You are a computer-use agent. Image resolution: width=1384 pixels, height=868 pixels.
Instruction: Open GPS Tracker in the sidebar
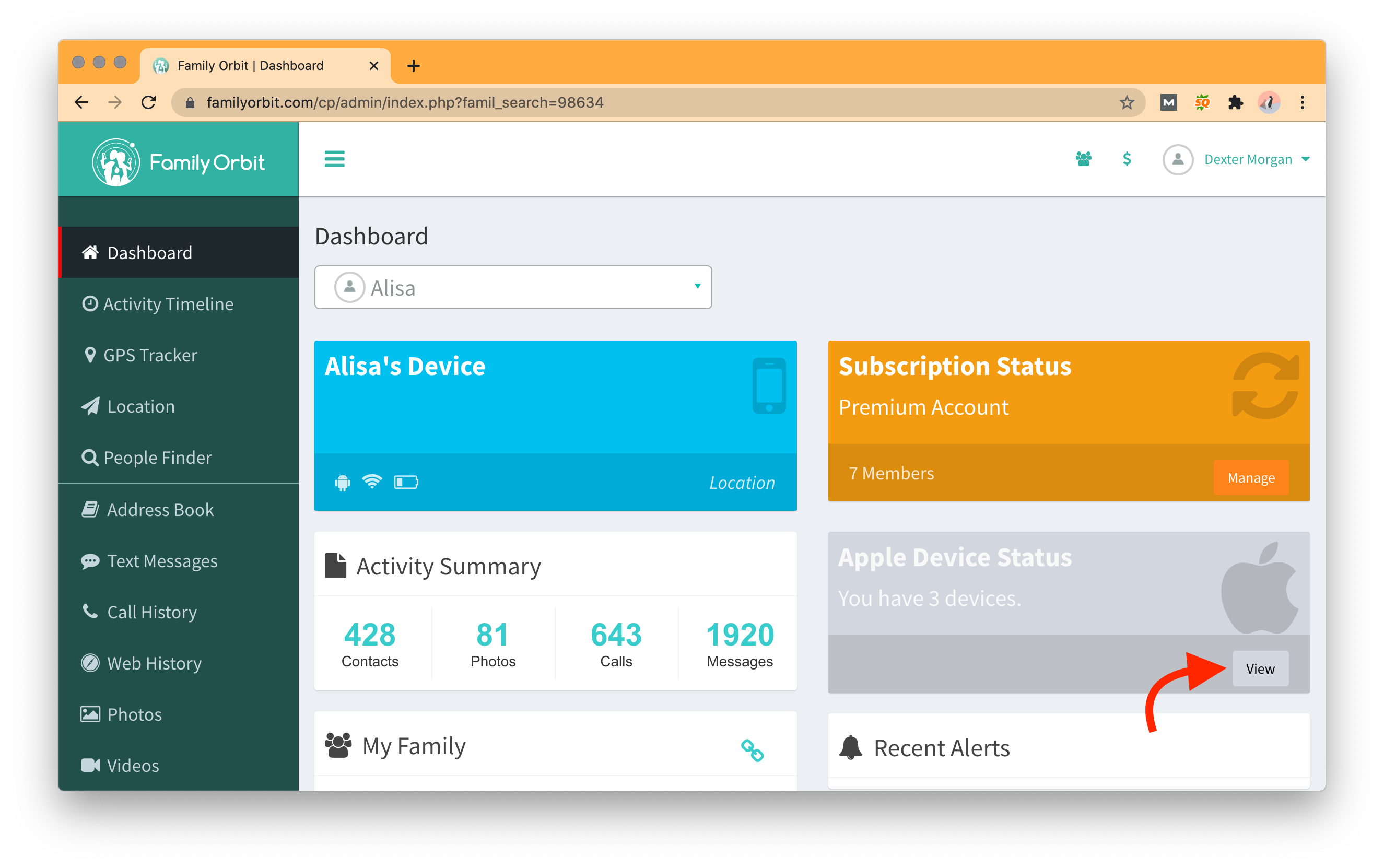pos(150,355)
